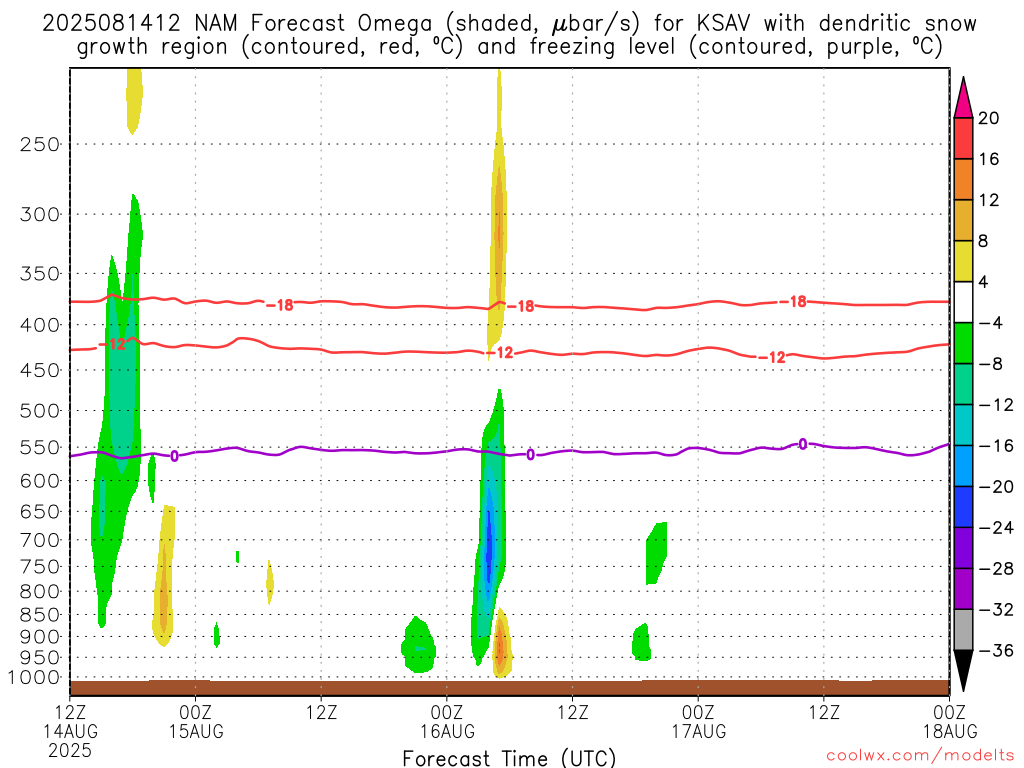The height and width of the screenshot is (768, 1024).
Task: Click the -36 label on the color scale
Action: 996,650
